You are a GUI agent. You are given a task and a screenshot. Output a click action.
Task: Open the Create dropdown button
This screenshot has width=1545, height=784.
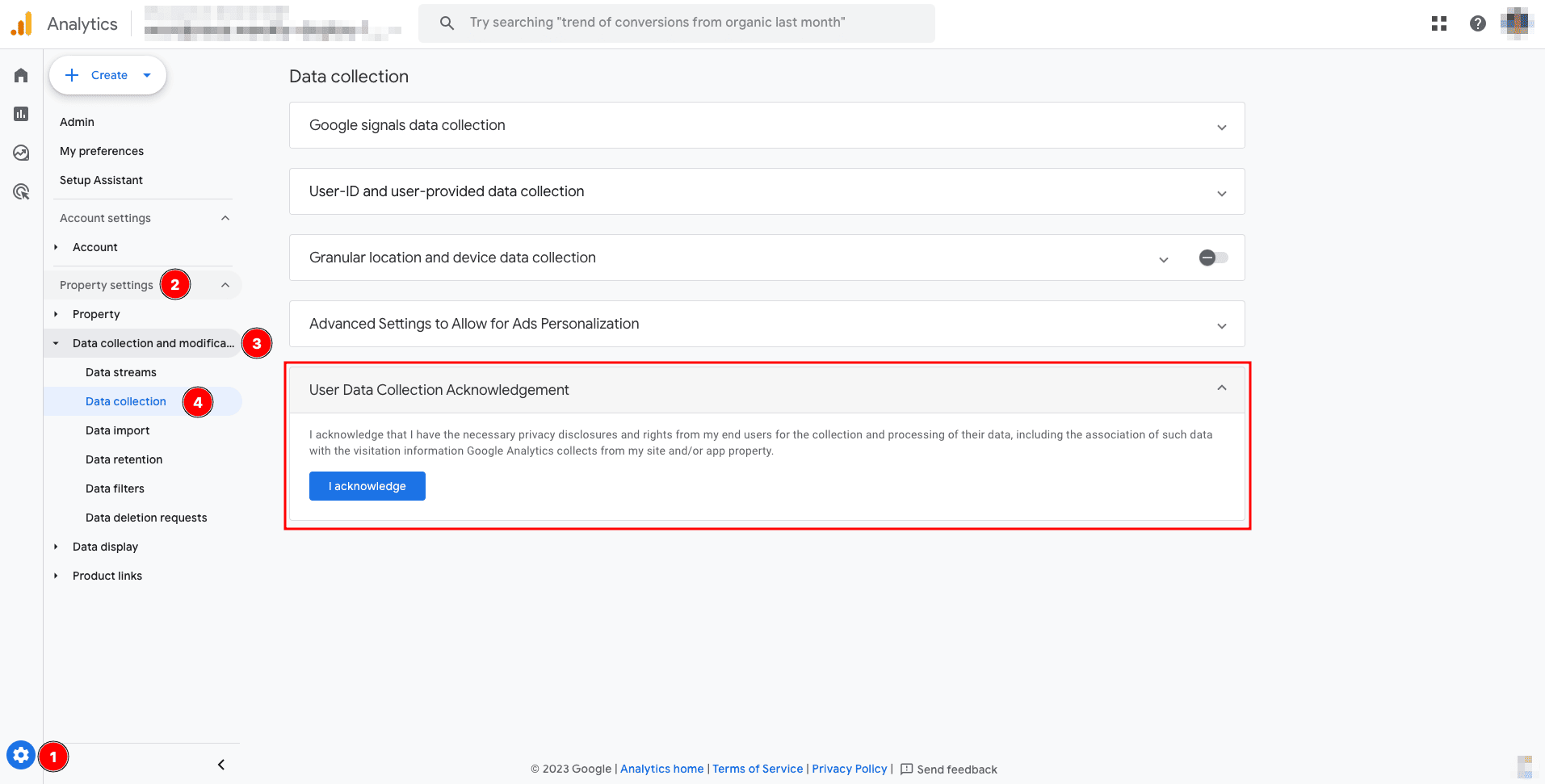(x=108, y=75)
